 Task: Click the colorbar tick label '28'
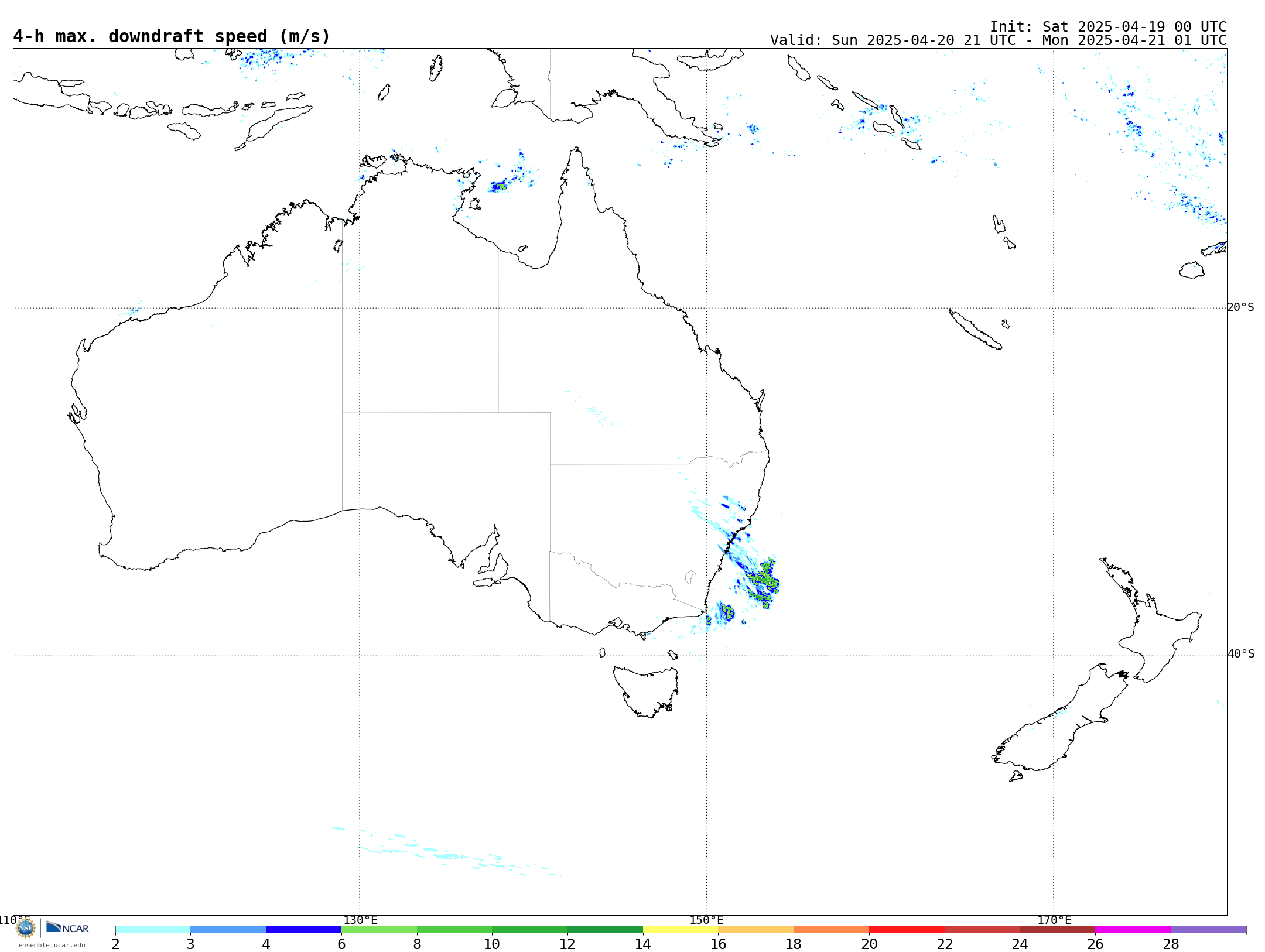pos(1171,944)
